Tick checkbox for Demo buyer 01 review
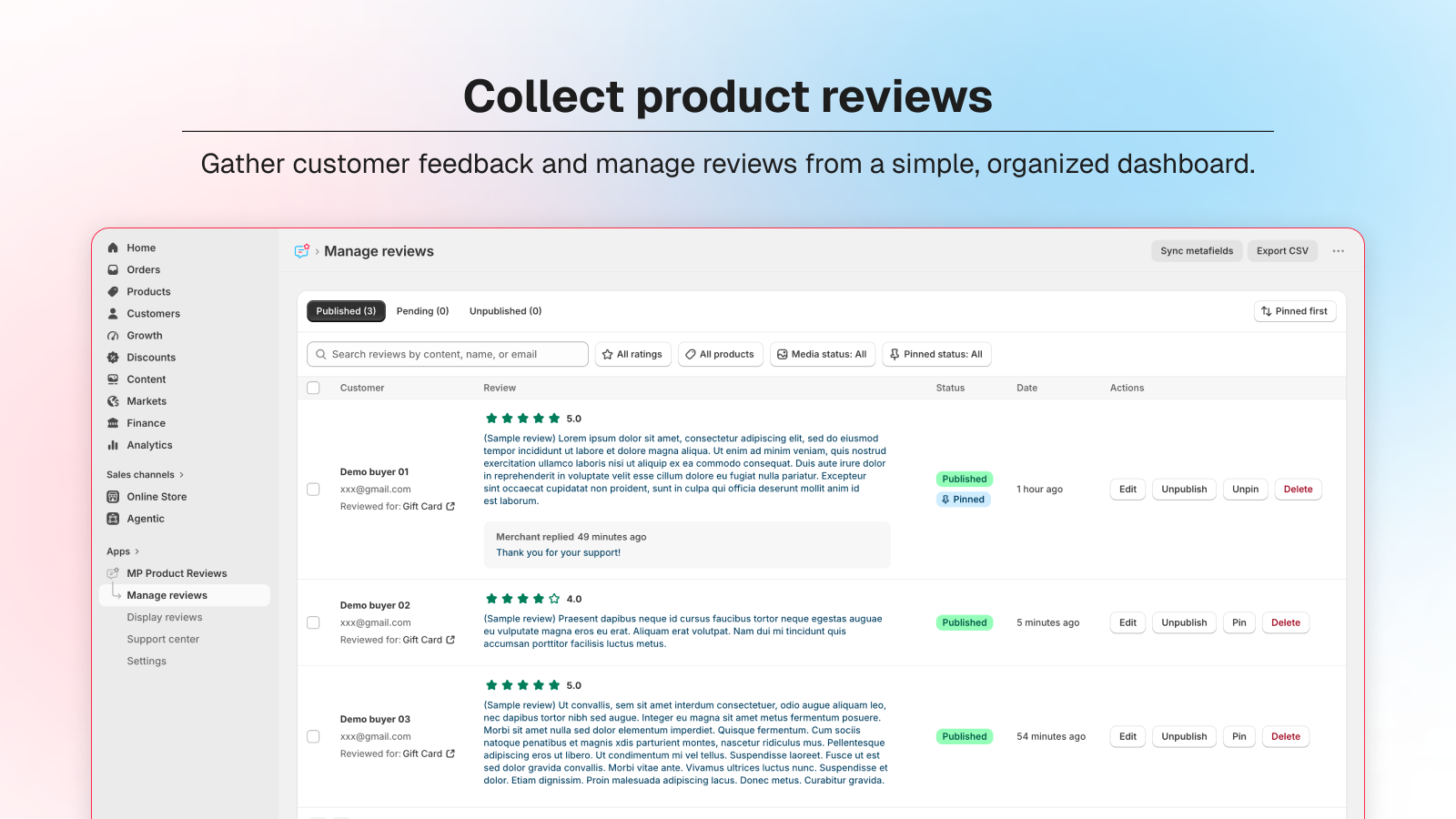 (313, 490)
